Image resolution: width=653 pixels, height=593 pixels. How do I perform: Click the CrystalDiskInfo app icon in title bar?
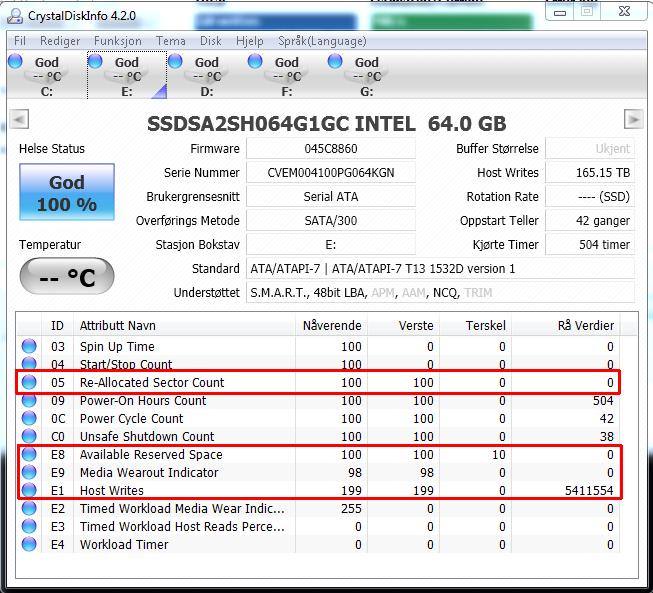tap(15, 16)
